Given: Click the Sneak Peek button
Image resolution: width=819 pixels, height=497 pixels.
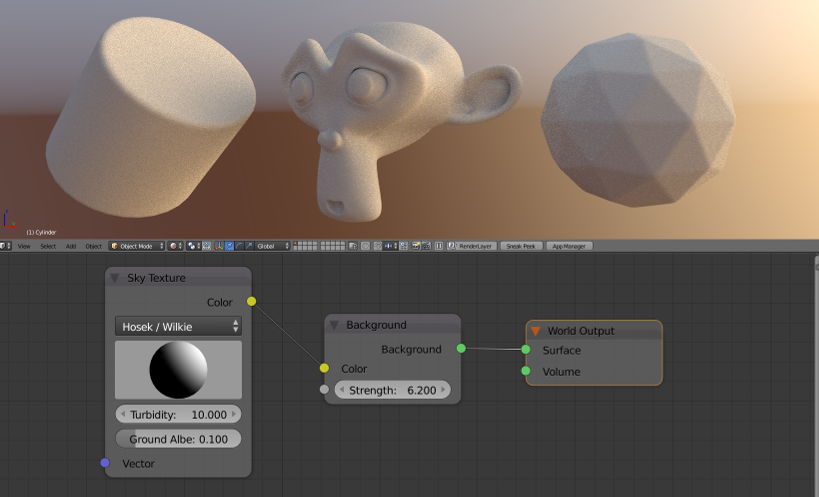Looking at the screenshot, I should coord(521,246).
